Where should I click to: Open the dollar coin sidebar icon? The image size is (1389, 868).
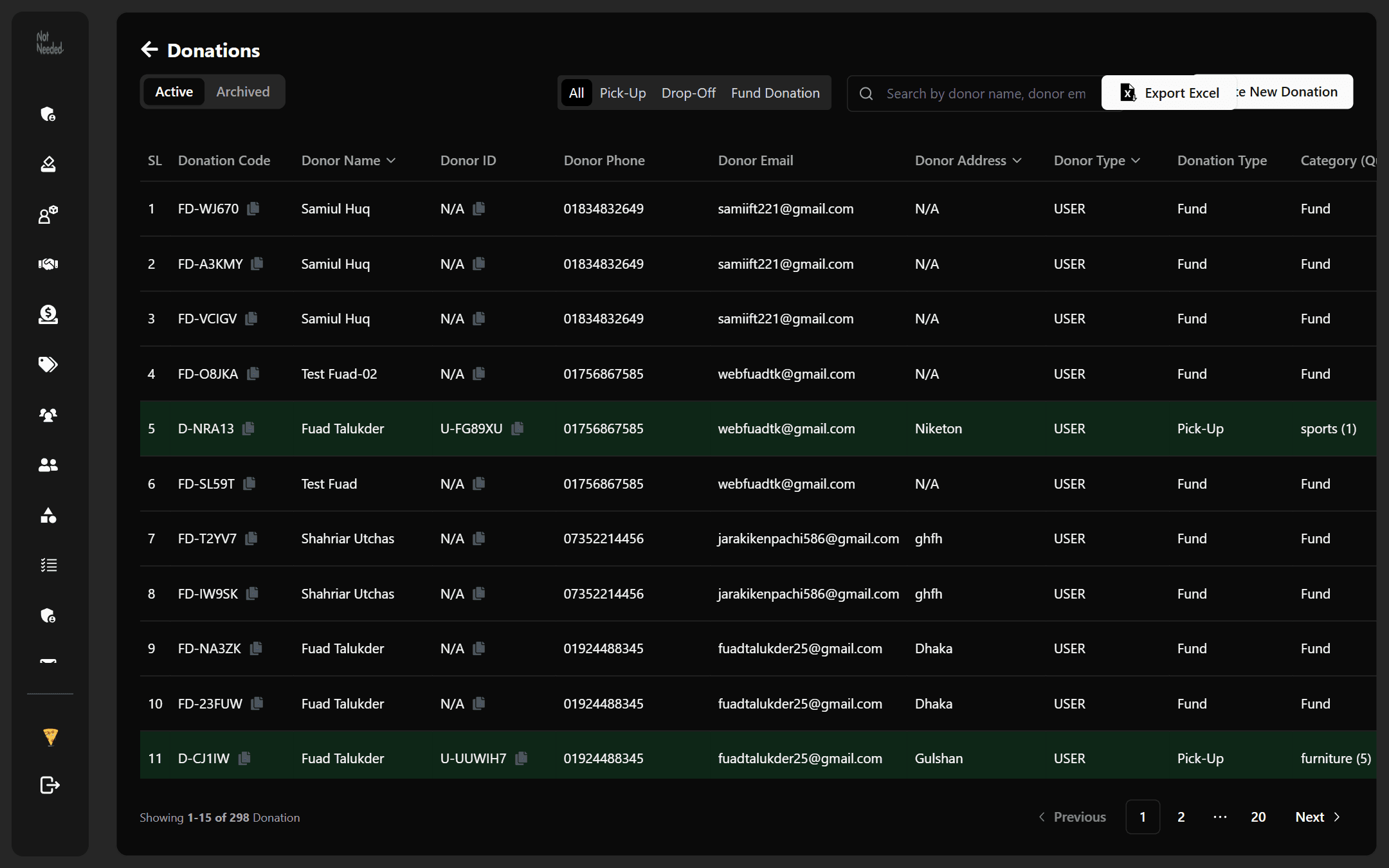[48, 314]
